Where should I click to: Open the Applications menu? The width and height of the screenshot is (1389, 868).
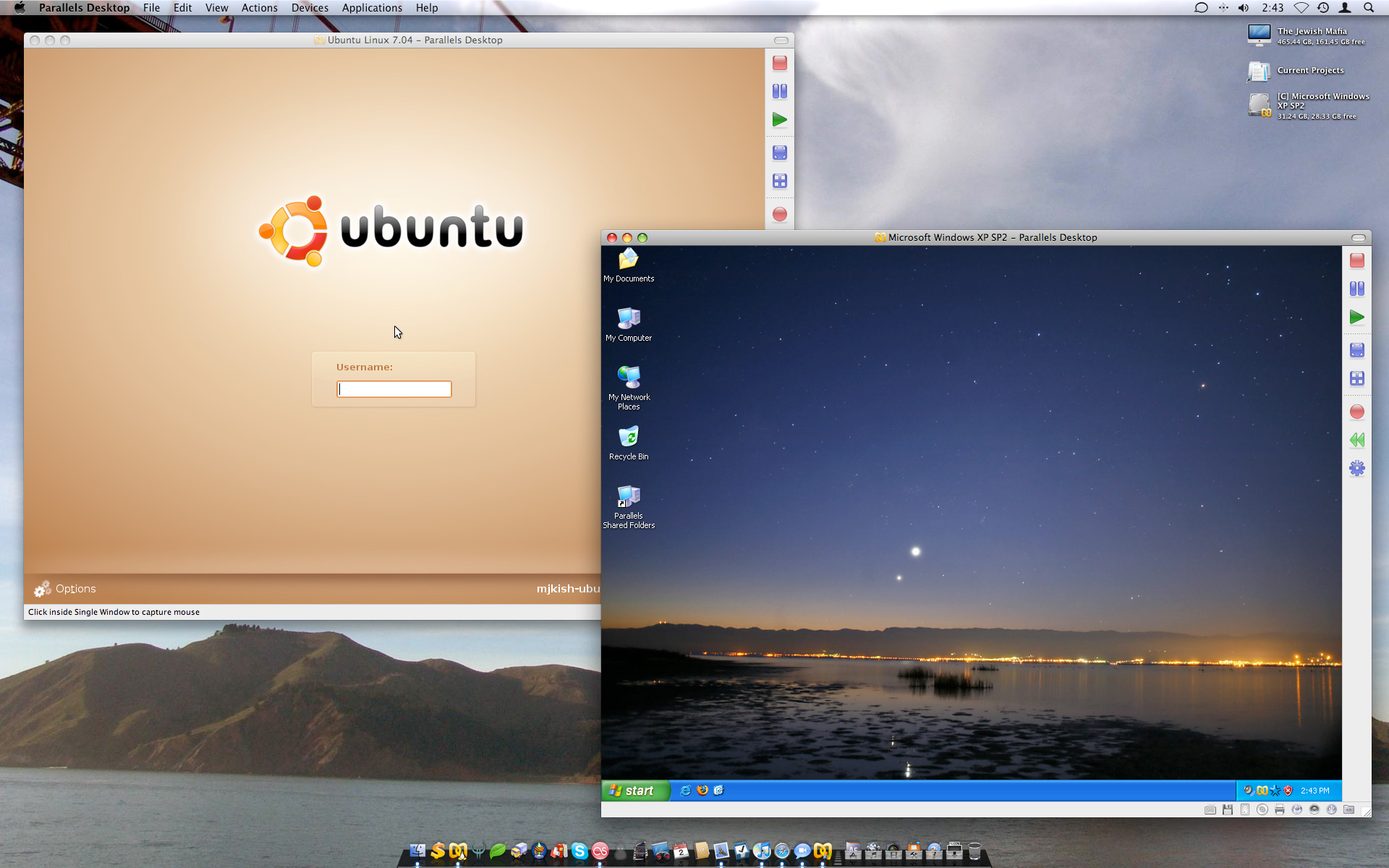pos(372,8)
